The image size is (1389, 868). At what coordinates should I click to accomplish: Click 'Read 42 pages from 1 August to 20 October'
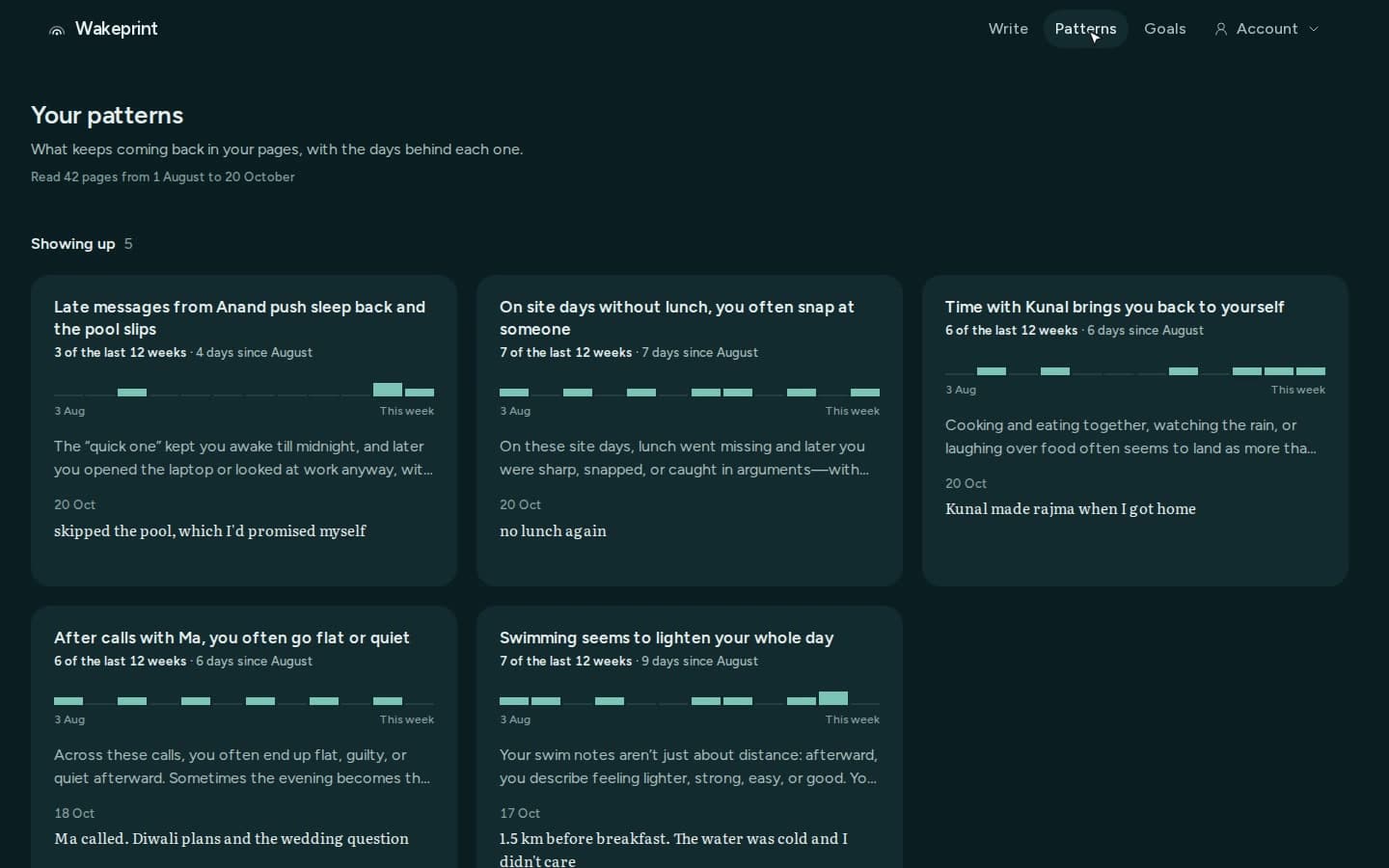[x=163, y=176]
